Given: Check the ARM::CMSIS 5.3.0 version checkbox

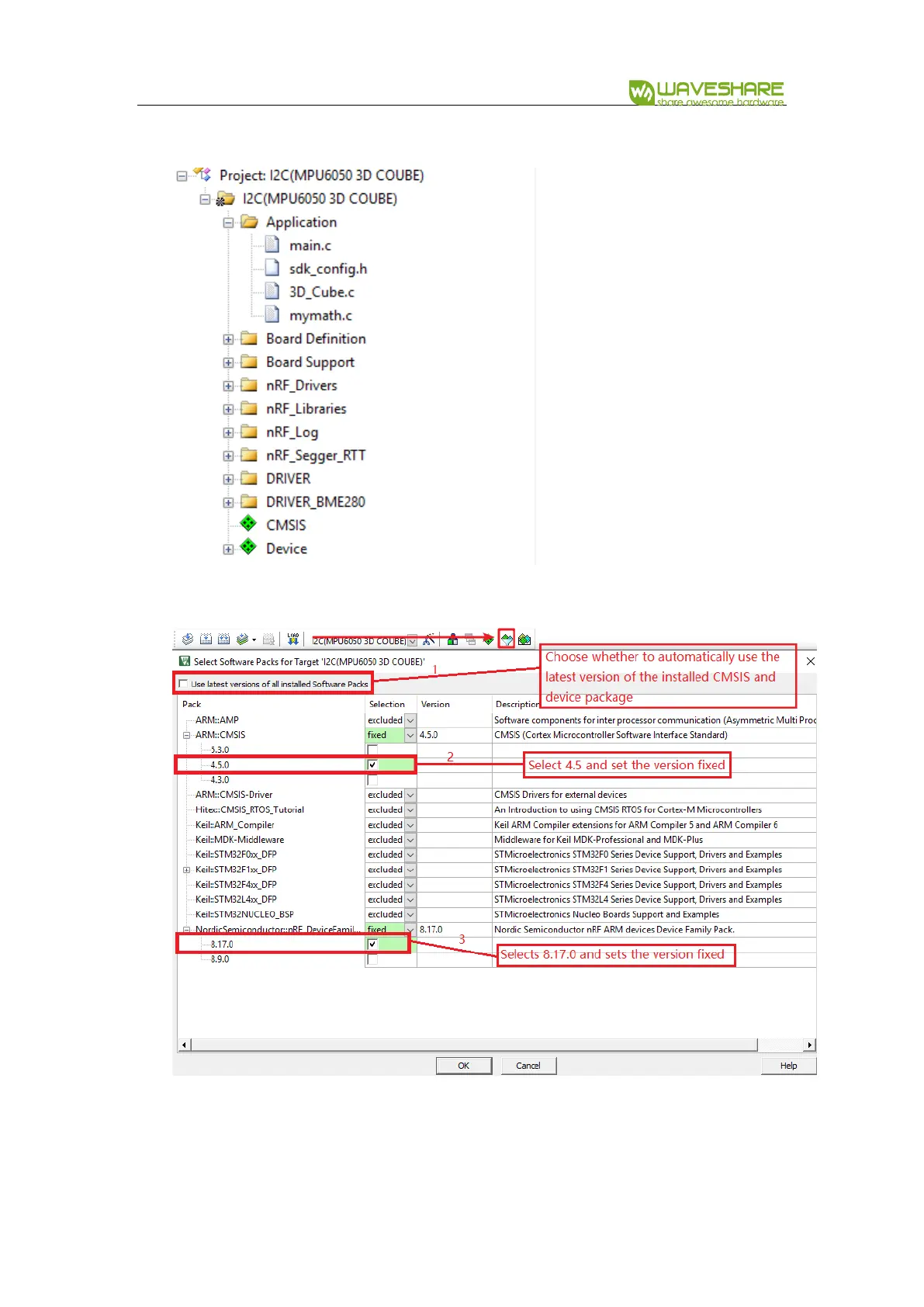Looking at the screenshot, I should tap(372, 750).
